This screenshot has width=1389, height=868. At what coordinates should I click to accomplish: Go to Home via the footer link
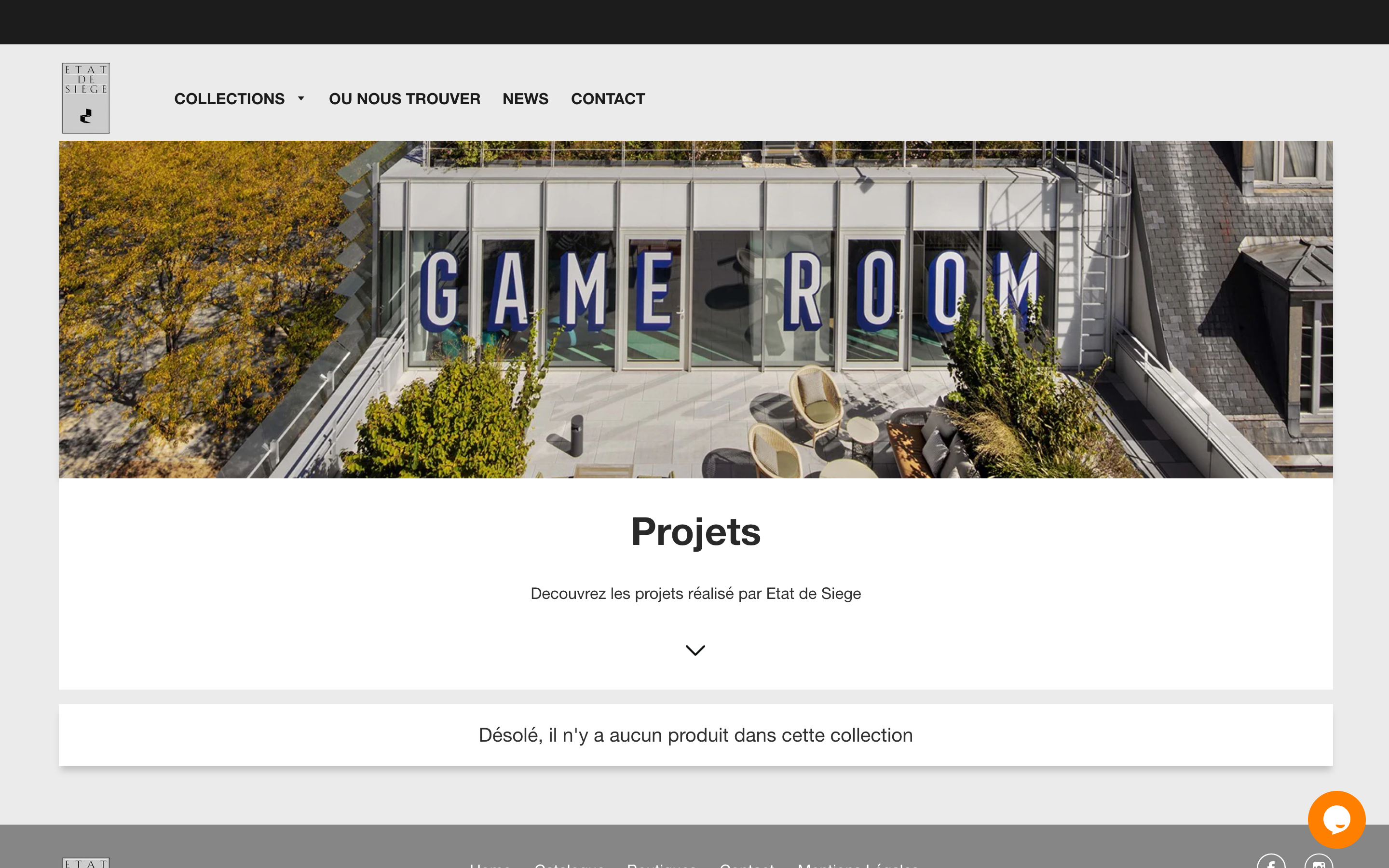coord(489,865)
